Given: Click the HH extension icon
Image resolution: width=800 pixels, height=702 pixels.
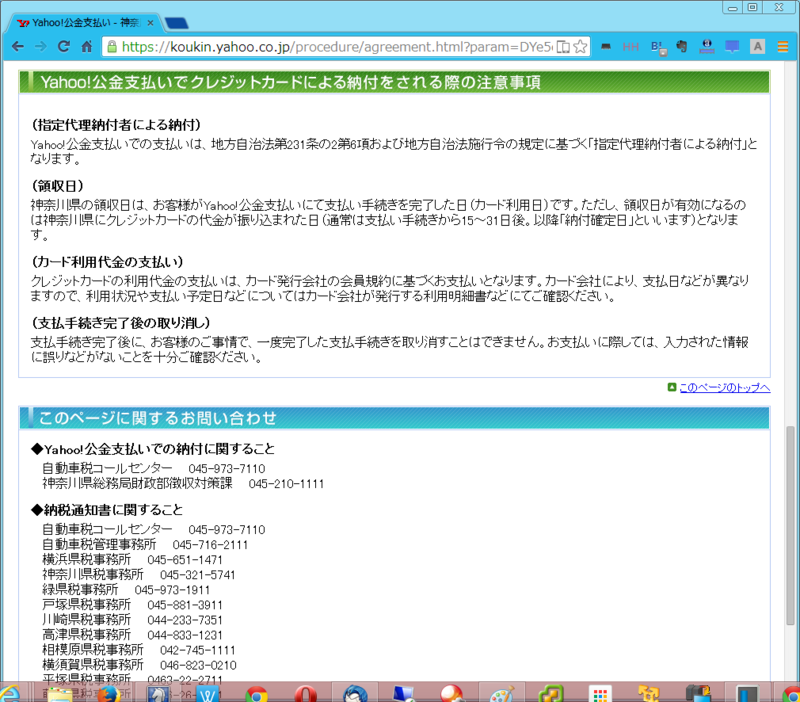Looking at the screenshot, I should (631, 47).
